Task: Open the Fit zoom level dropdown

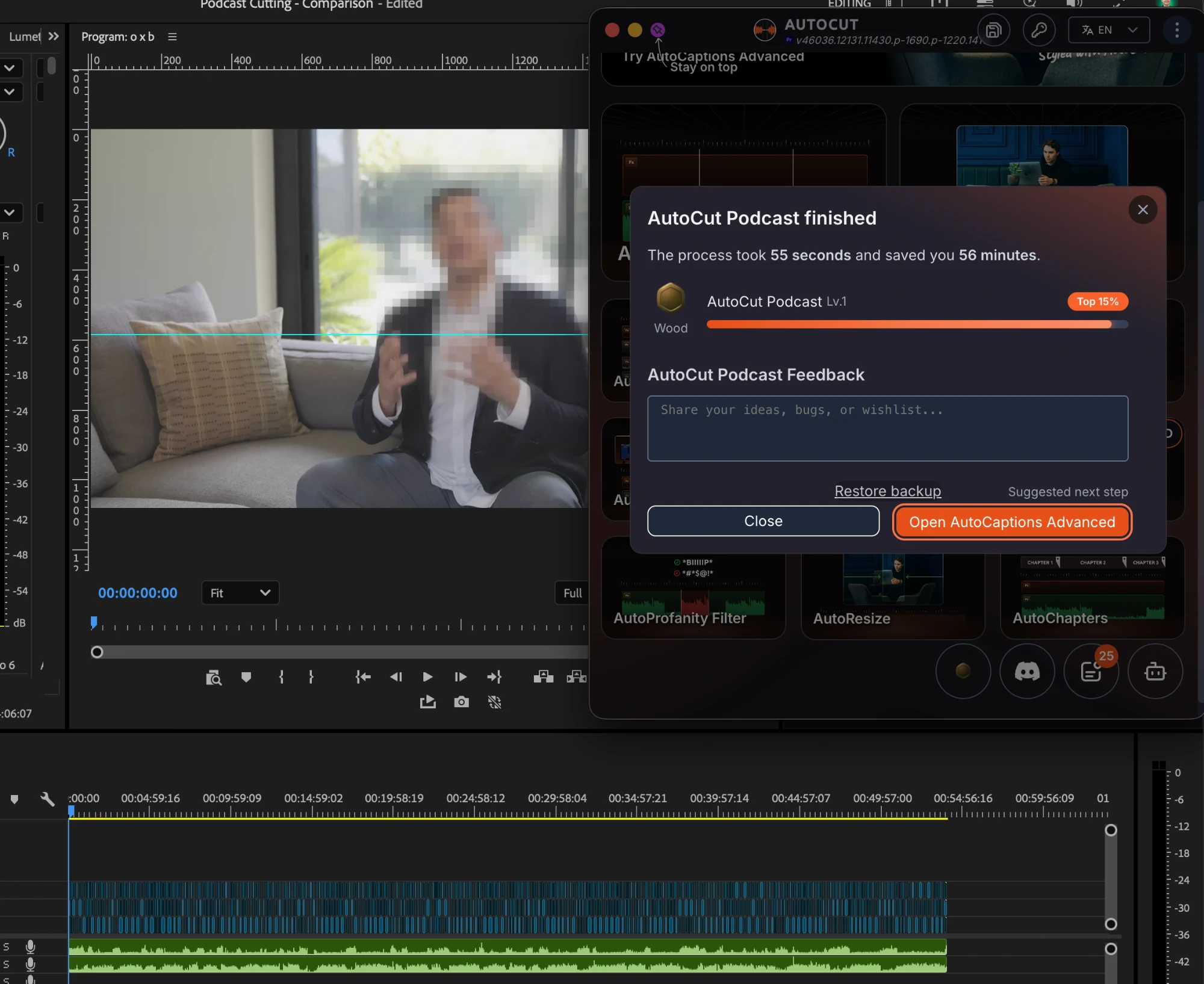Action: [240, 593]
